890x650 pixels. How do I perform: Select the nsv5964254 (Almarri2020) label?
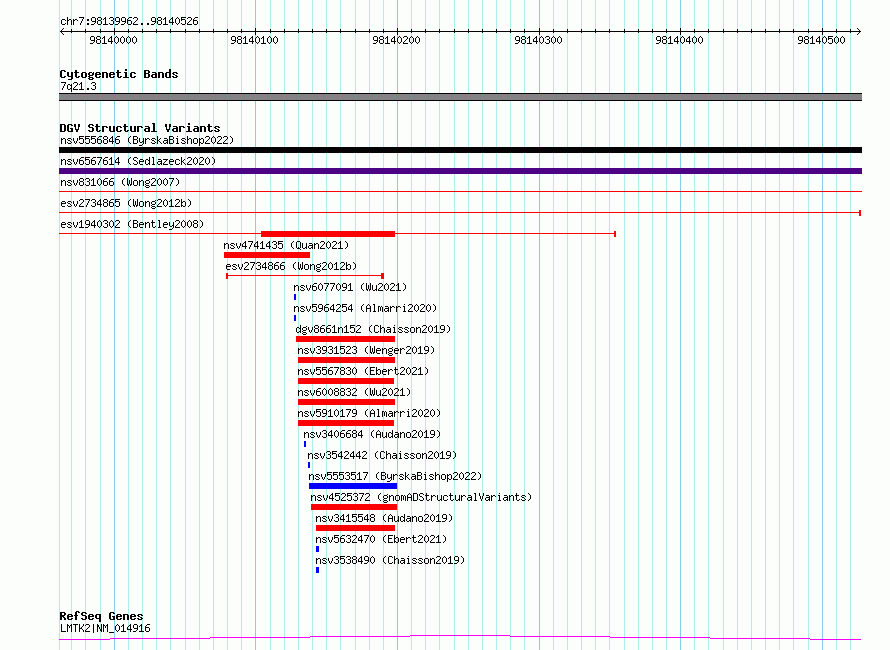point(365,308)
